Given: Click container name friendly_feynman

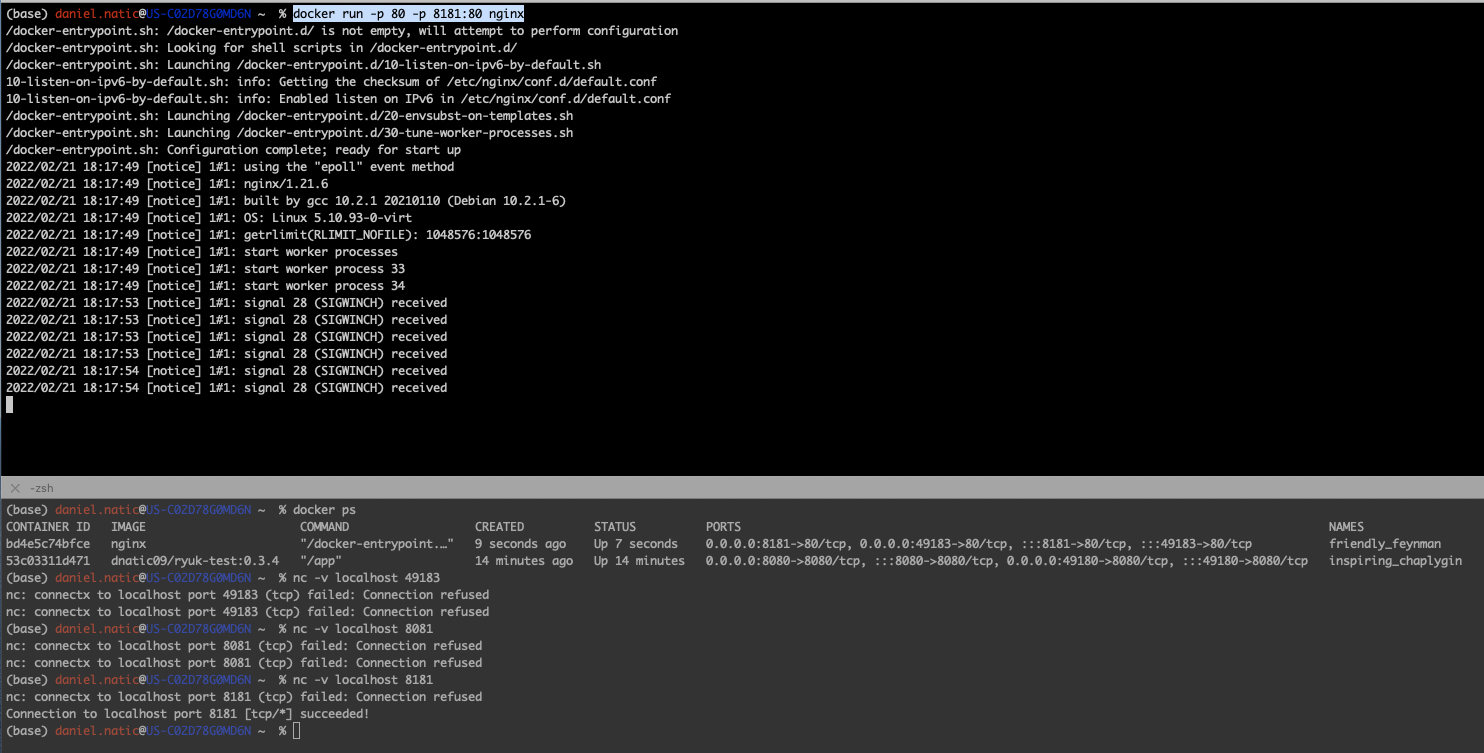Looking at the screenshot, I should click(x=1387, y=543).
